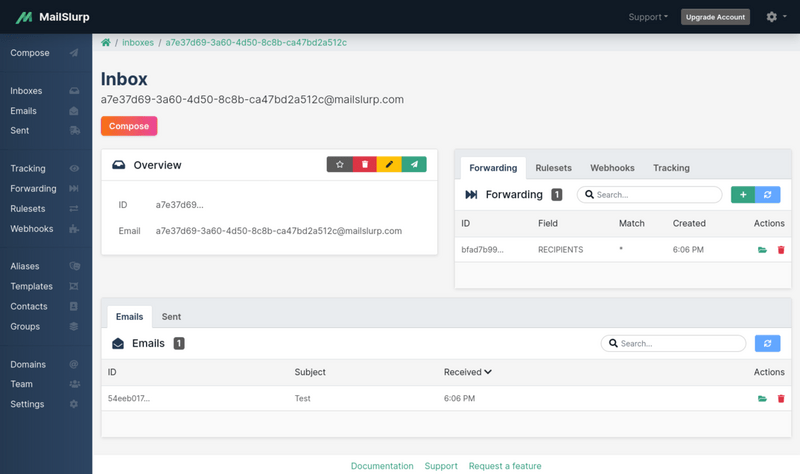Viewport: 800px width, 474px height.
Task: Click the Overview email address value
Action: click(279, 231)
